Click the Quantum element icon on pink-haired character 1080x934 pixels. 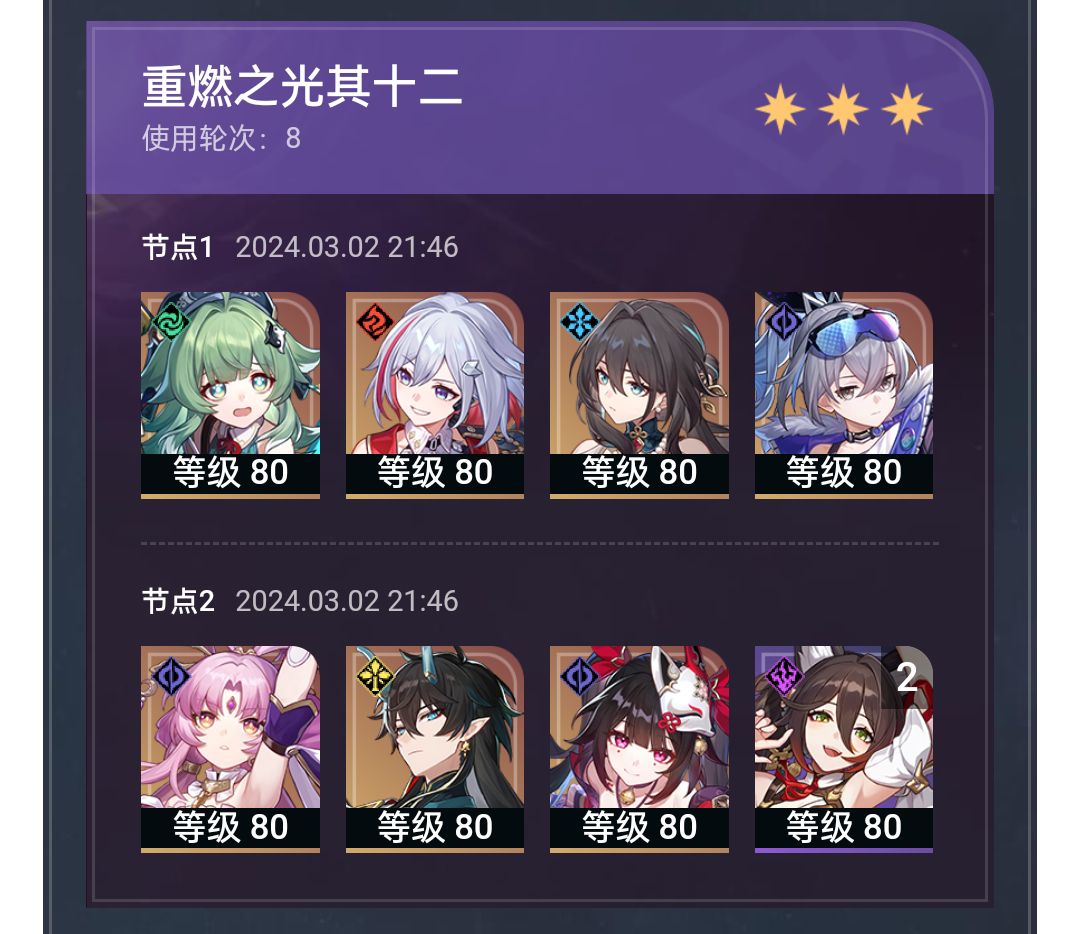(x=170, y=675)
